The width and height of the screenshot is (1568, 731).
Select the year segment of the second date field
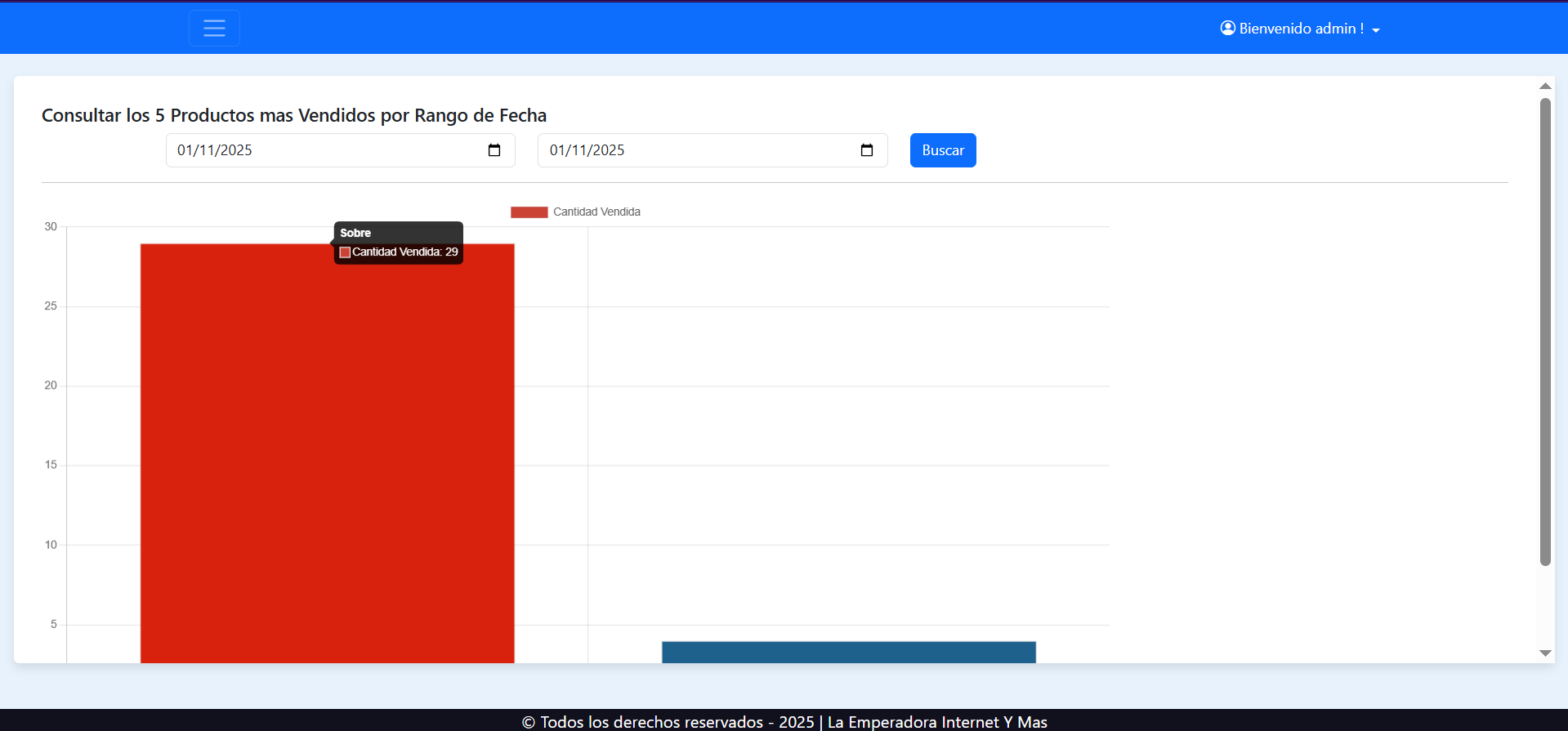609,150
